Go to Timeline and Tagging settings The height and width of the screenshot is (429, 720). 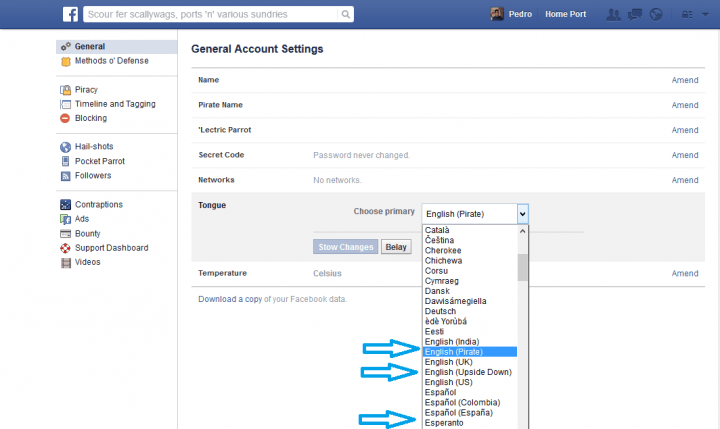coord(115,104)
